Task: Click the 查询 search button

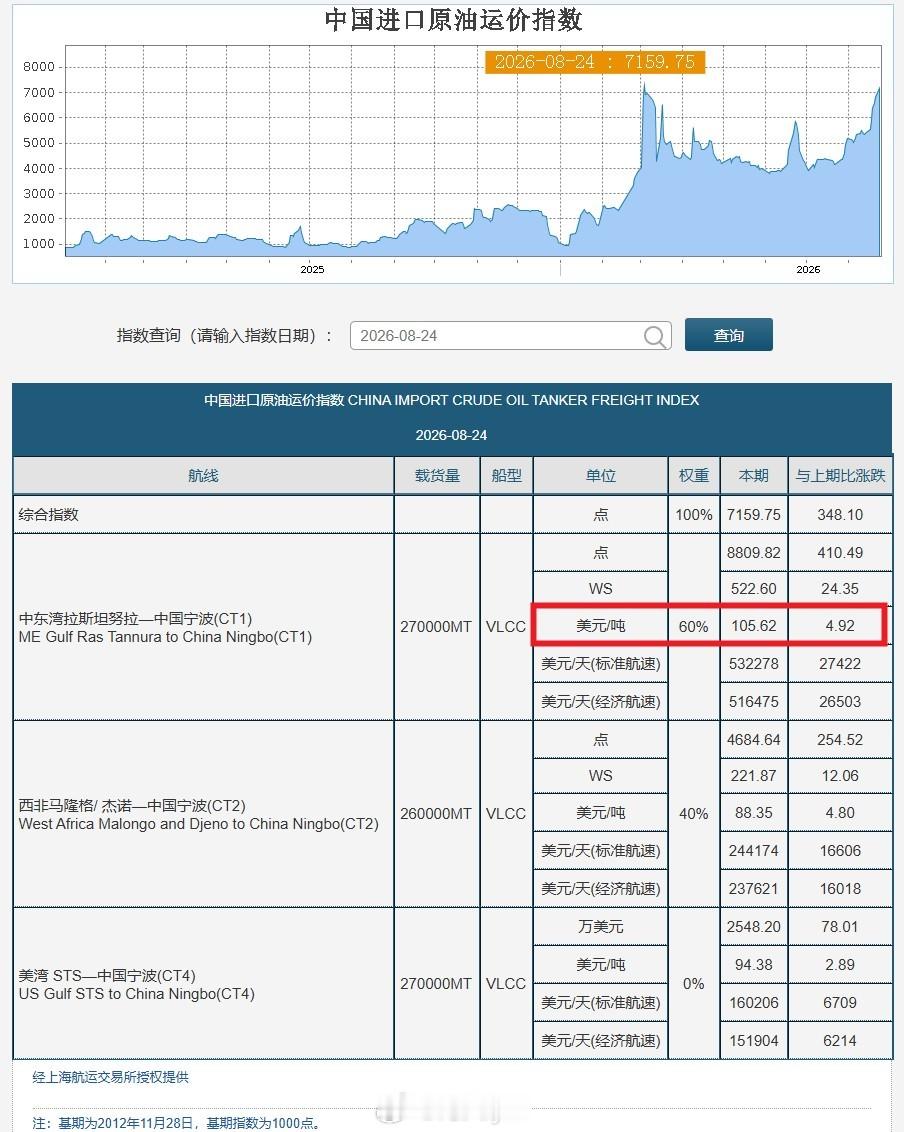Action: tap(729, 335)
